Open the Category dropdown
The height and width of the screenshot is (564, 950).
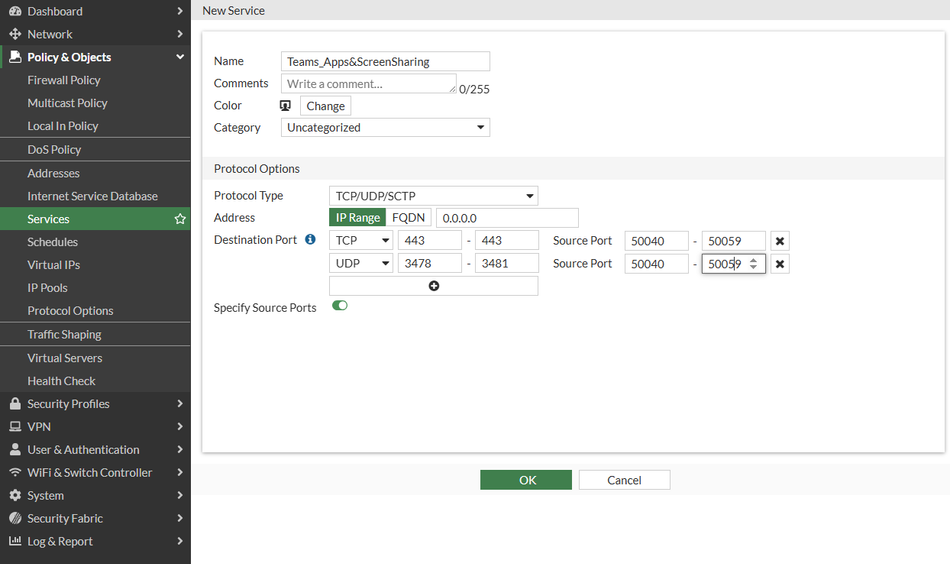tap(385, 127)
